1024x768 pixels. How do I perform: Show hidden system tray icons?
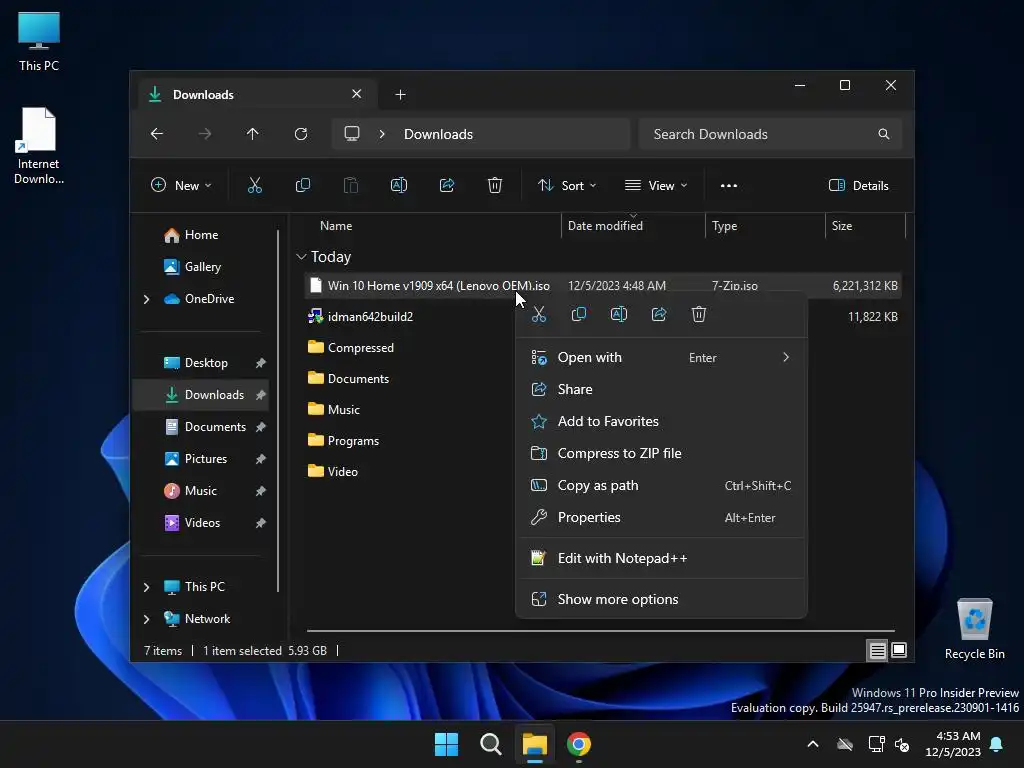(x=813, y=744)
